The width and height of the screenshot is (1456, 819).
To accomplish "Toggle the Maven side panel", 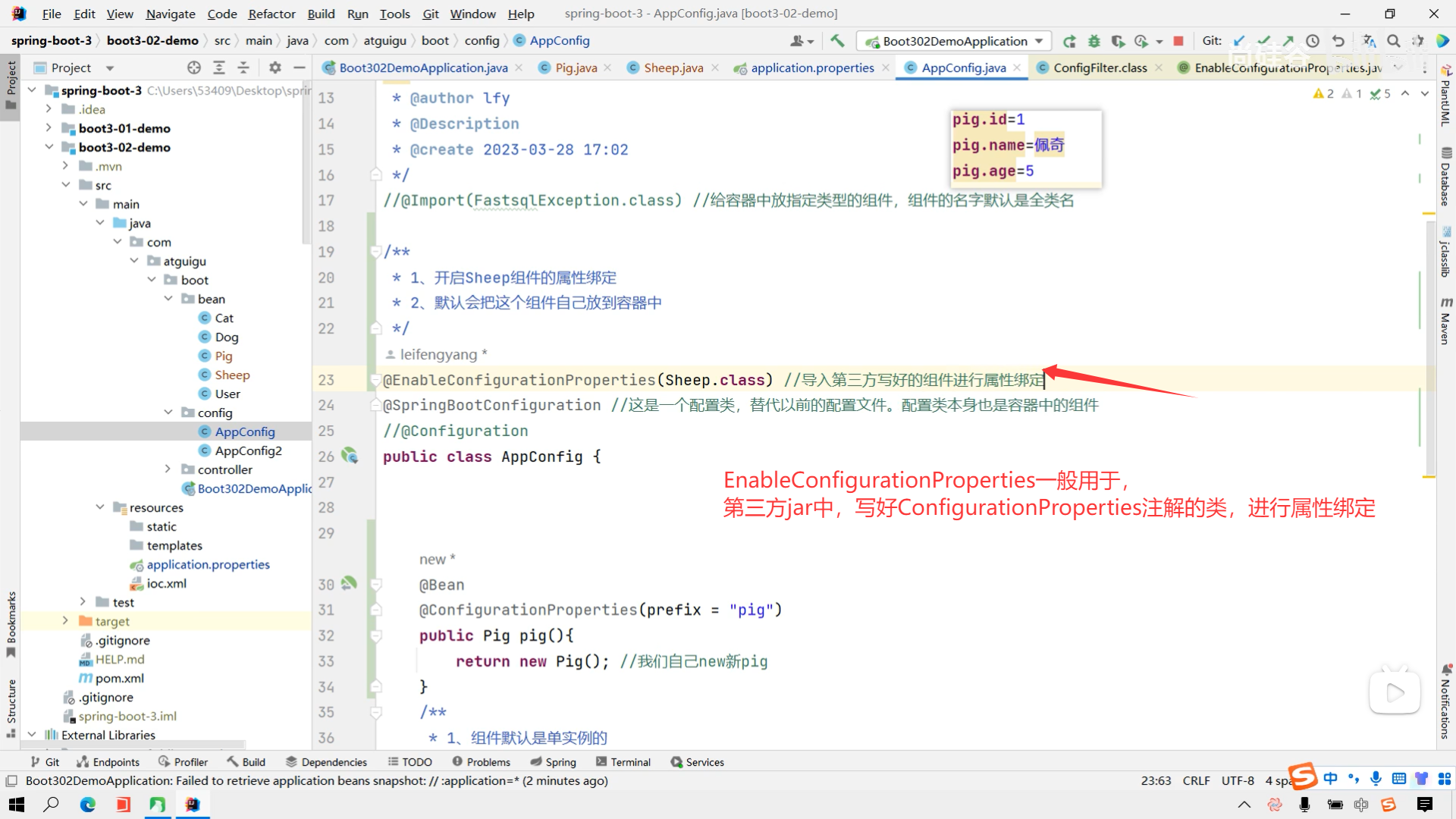I will coord(1445,322).
